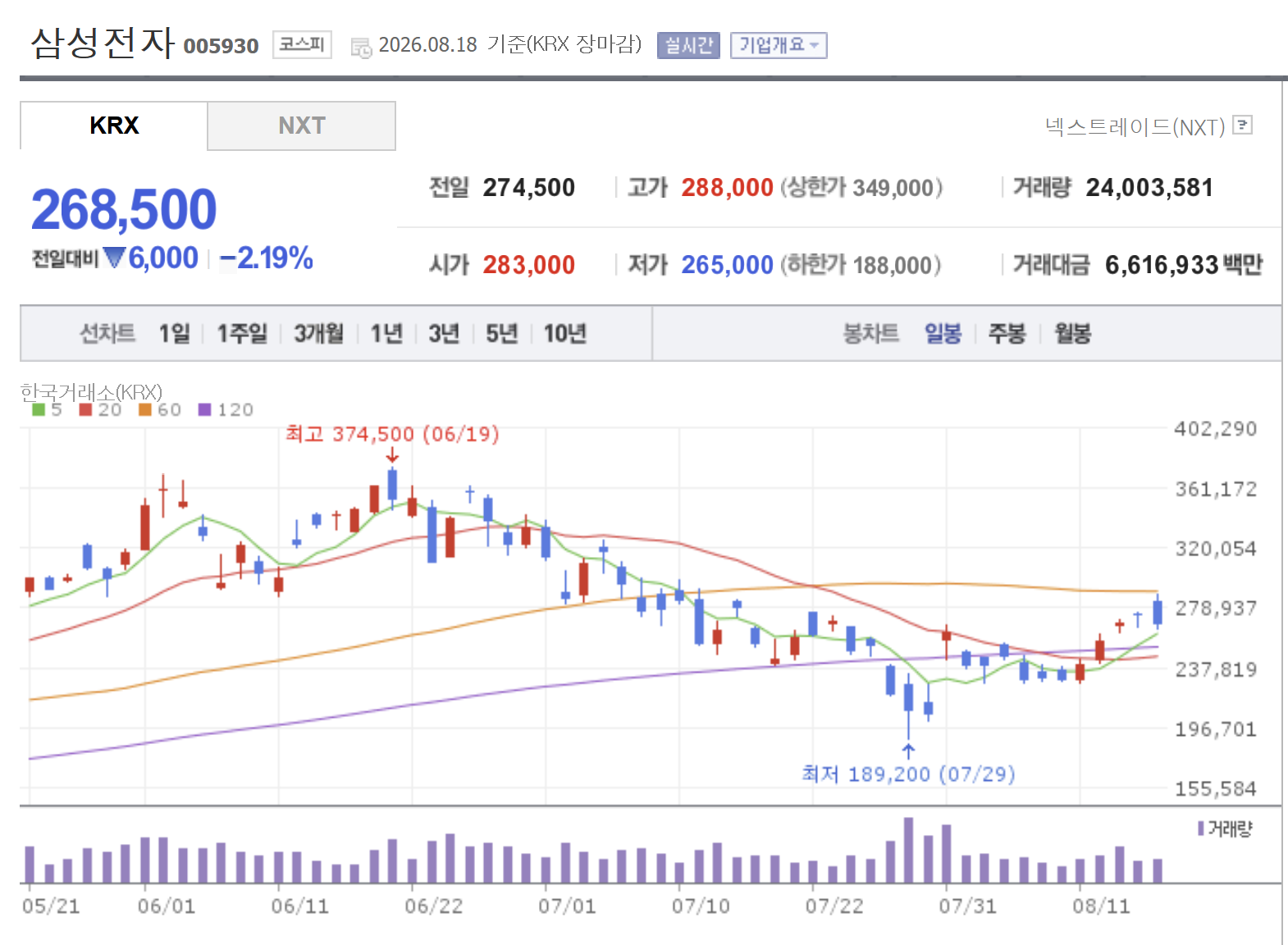Click the 402,290 price axis label

coord(1215,429)
